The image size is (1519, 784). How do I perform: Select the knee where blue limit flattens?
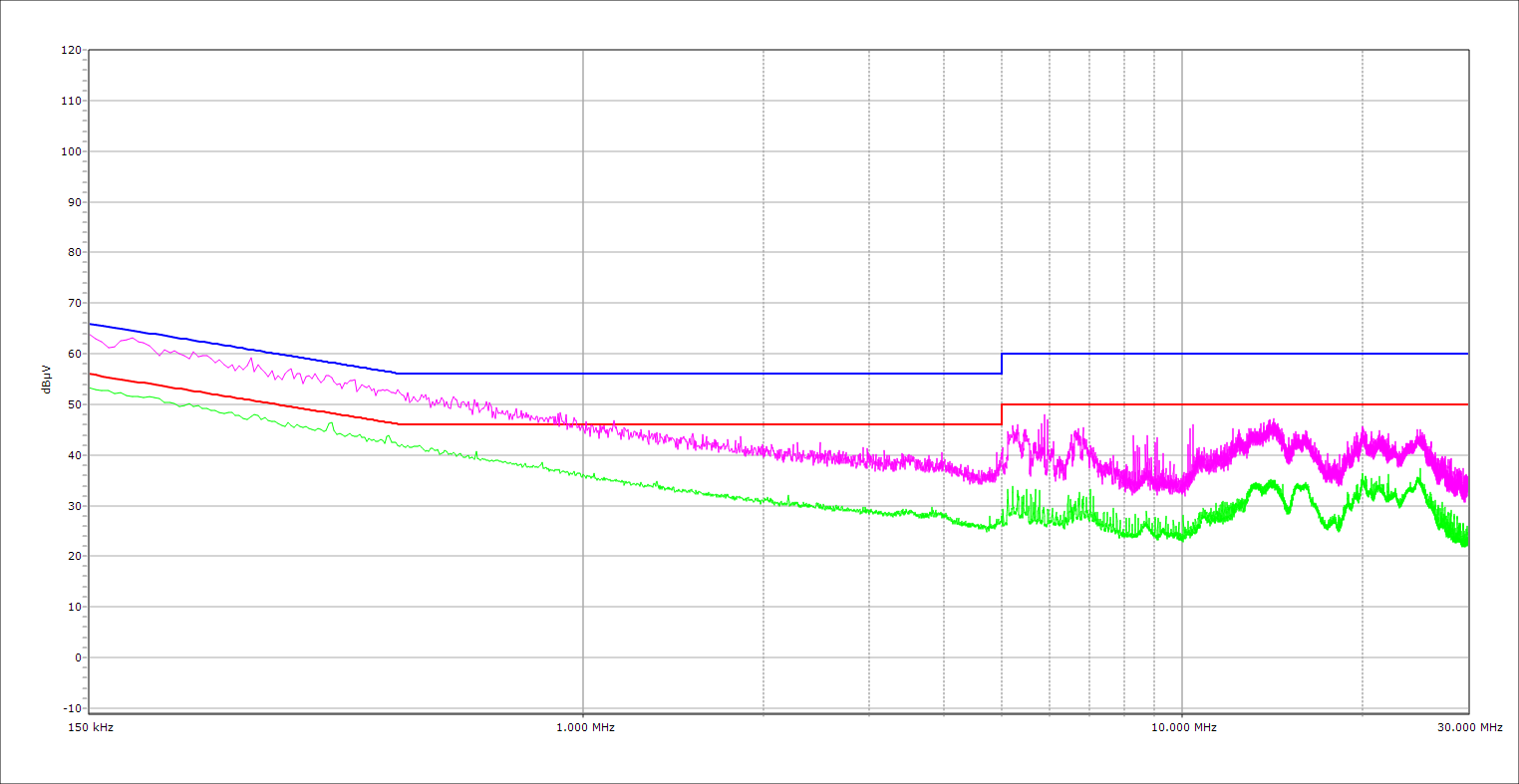coord(398,374)
